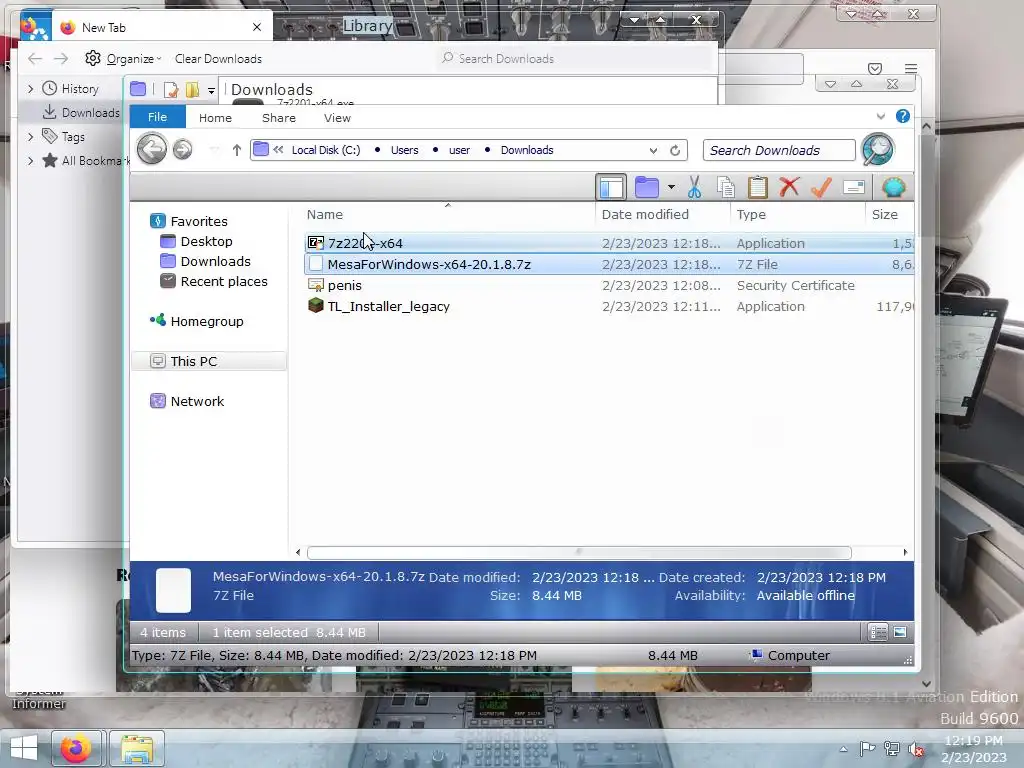Open the File ribbon tab

click(157, 117)
